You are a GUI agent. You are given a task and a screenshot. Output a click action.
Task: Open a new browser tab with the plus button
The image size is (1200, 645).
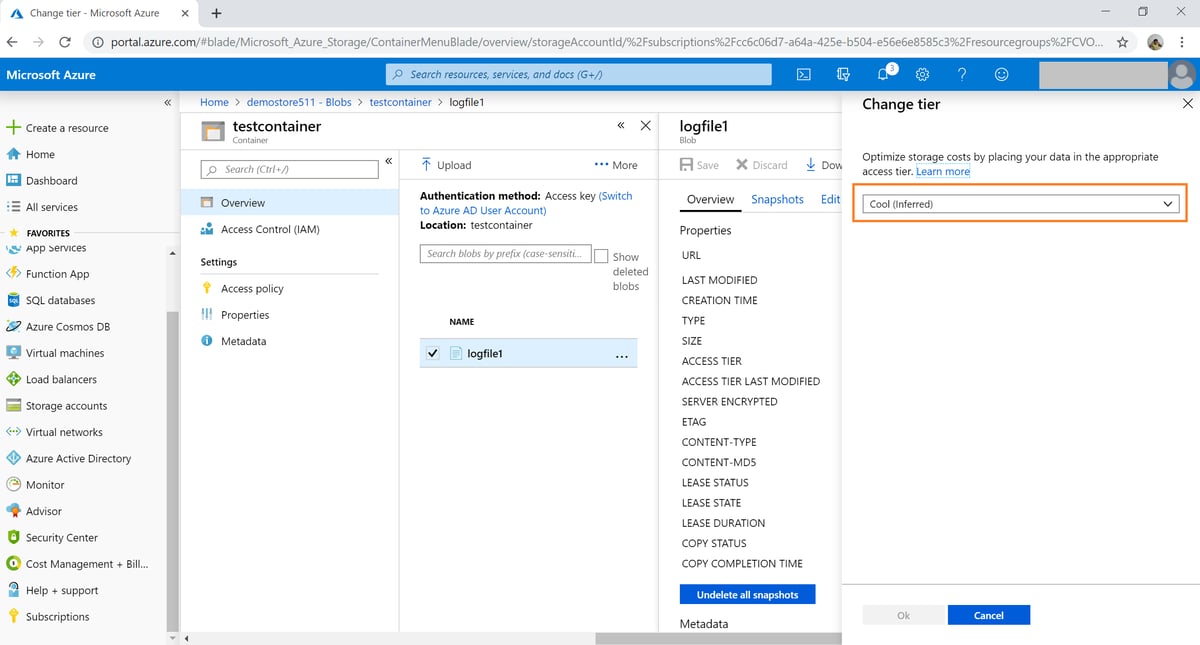[x=217, y=13]
